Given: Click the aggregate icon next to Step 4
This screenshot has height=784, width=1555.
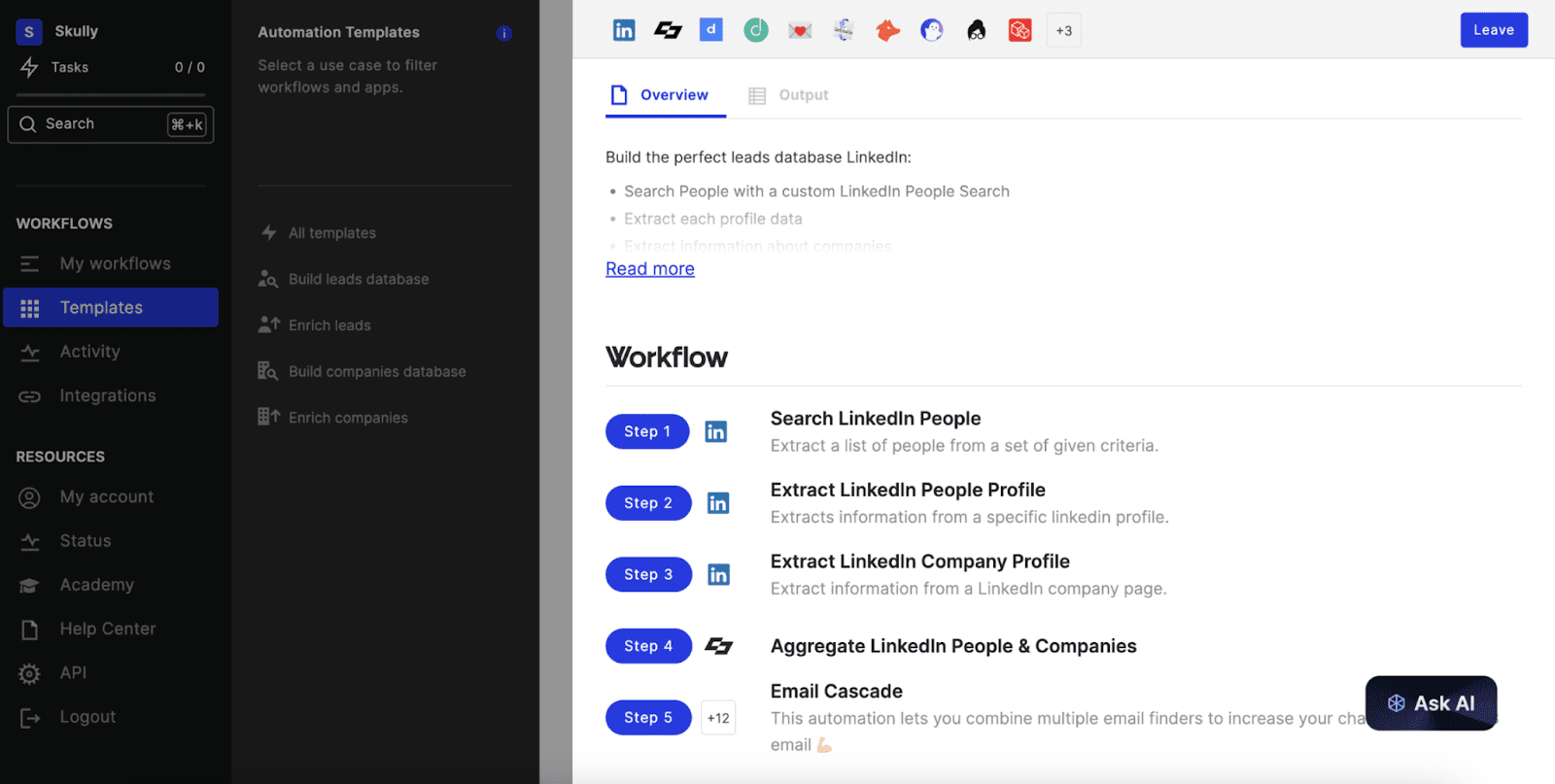Looking at the screenshot, I should point(718,646).
